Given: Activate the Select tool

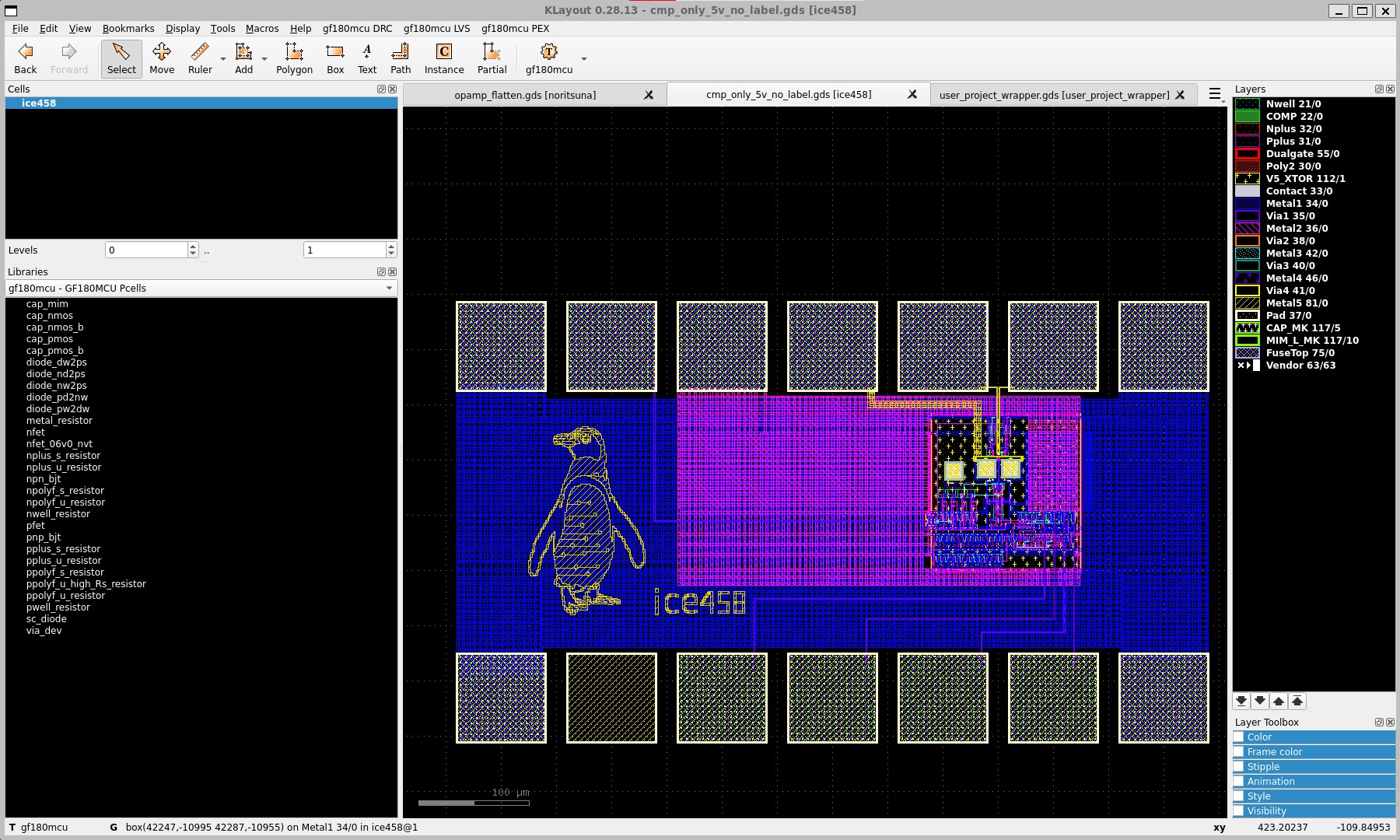Looking at the screenshot, I should click(121, 59).
